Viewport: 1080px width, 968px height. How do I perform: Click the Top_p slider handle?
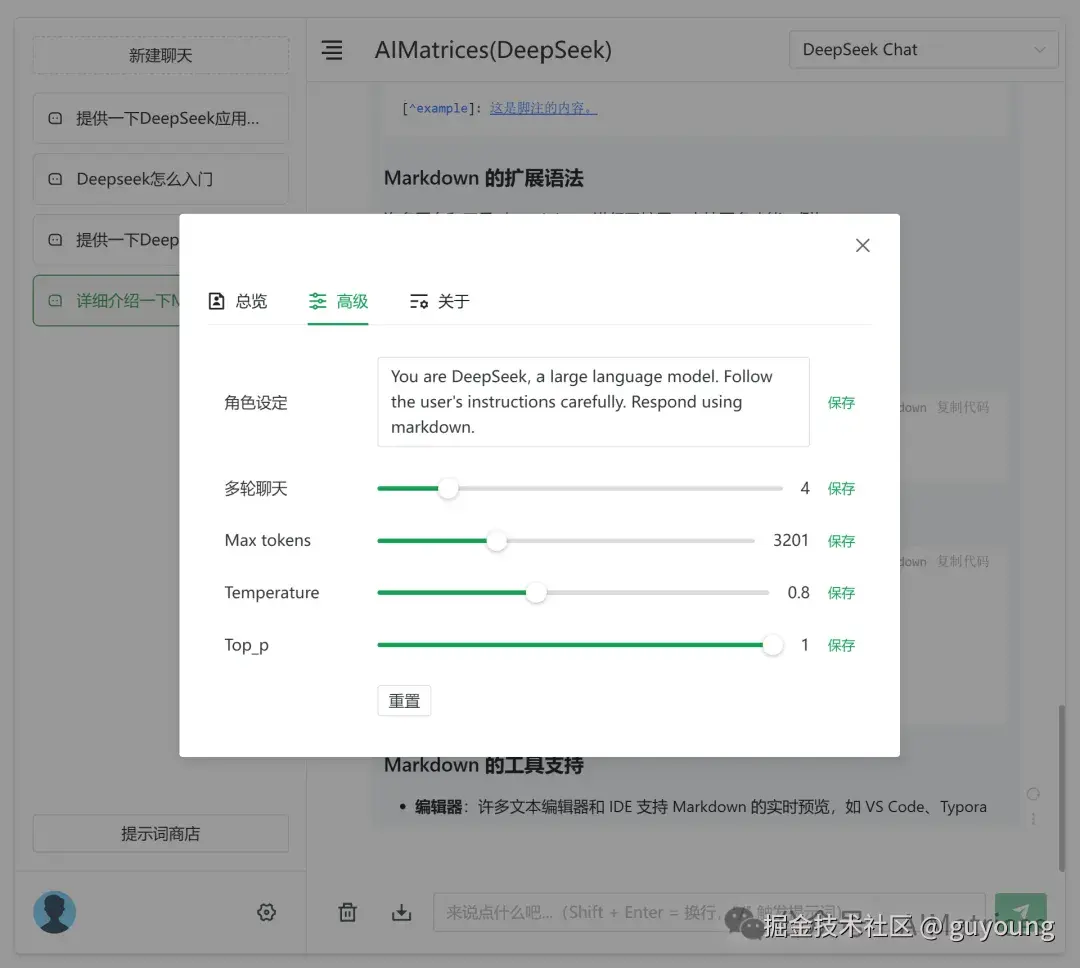click(x=772, y=645)
